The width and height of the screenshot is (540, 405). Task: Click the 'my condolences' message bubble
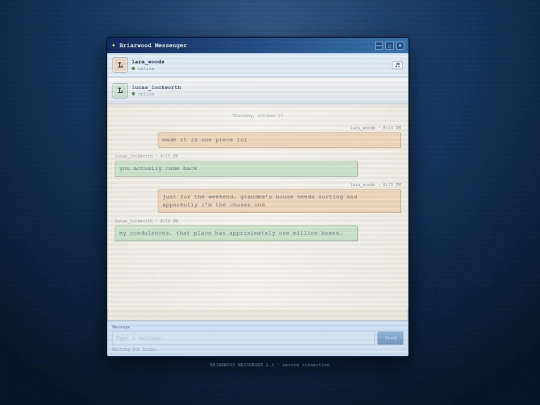click(236, 233)
